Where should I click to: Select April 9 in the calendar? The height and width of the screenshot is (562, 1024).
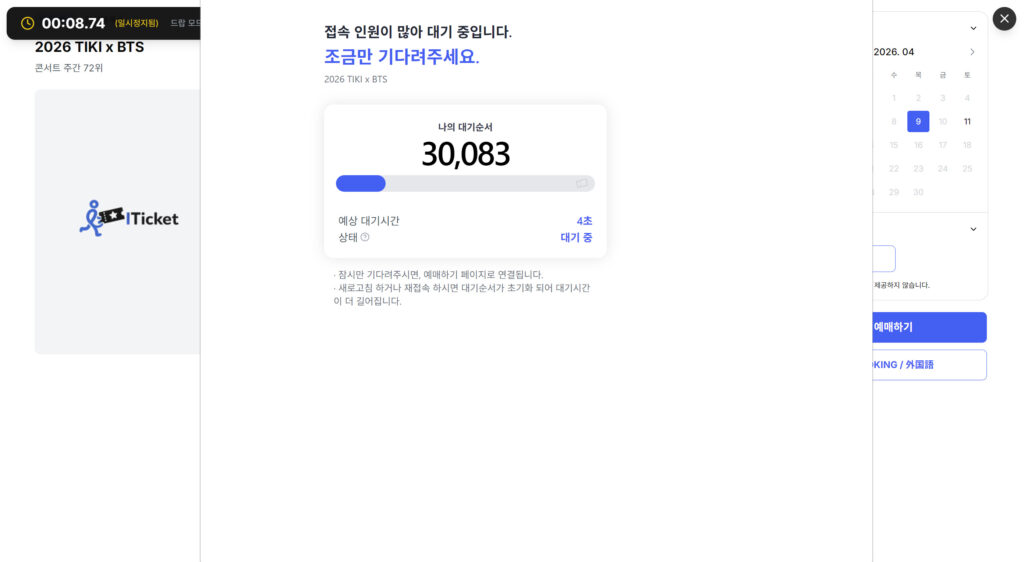click(918, 121)
